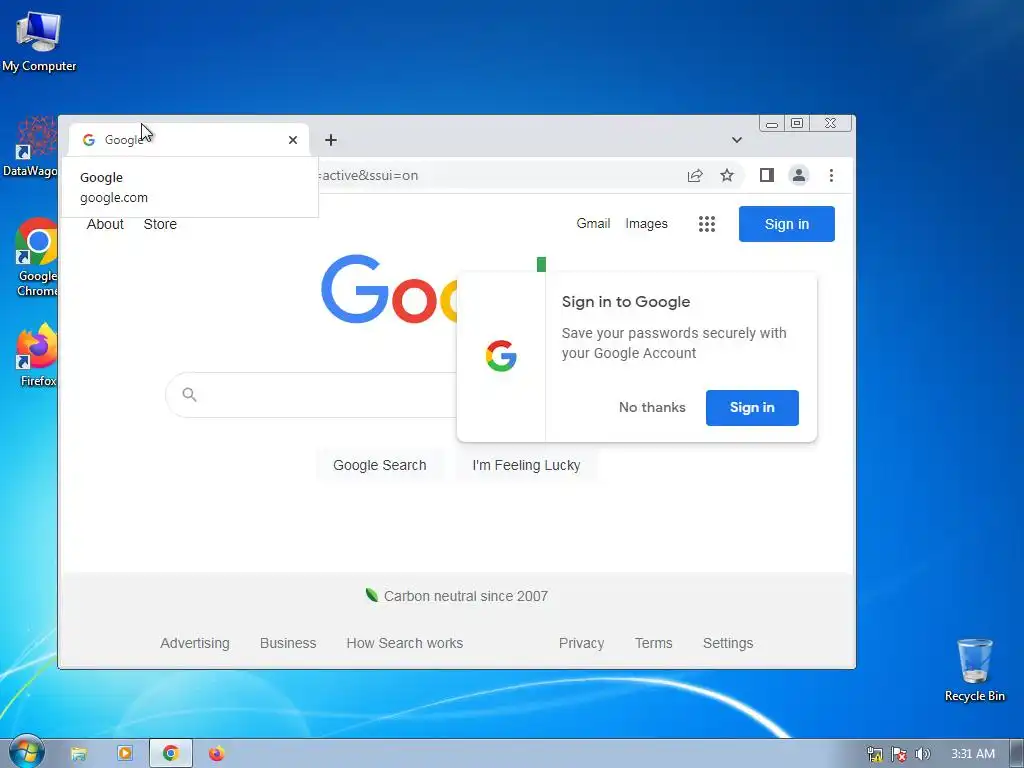Open the Terms footer link
This screenshot has width=1024, height=768.
653,643
